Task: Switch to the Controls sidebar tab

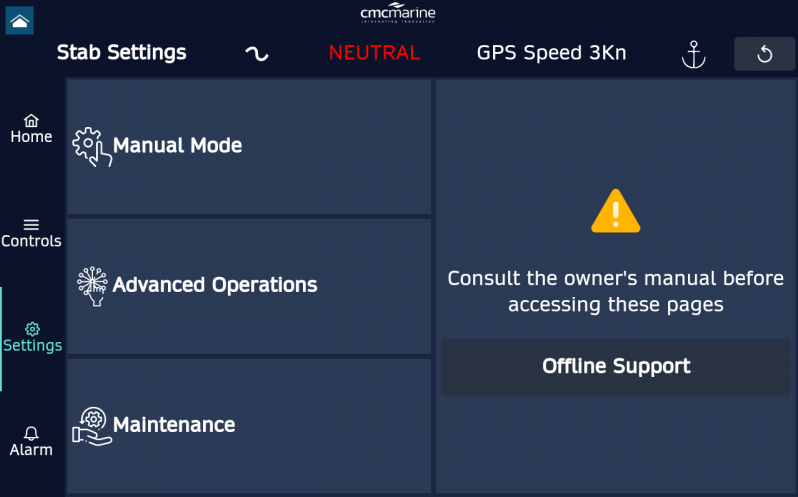Action: [31, 234]
